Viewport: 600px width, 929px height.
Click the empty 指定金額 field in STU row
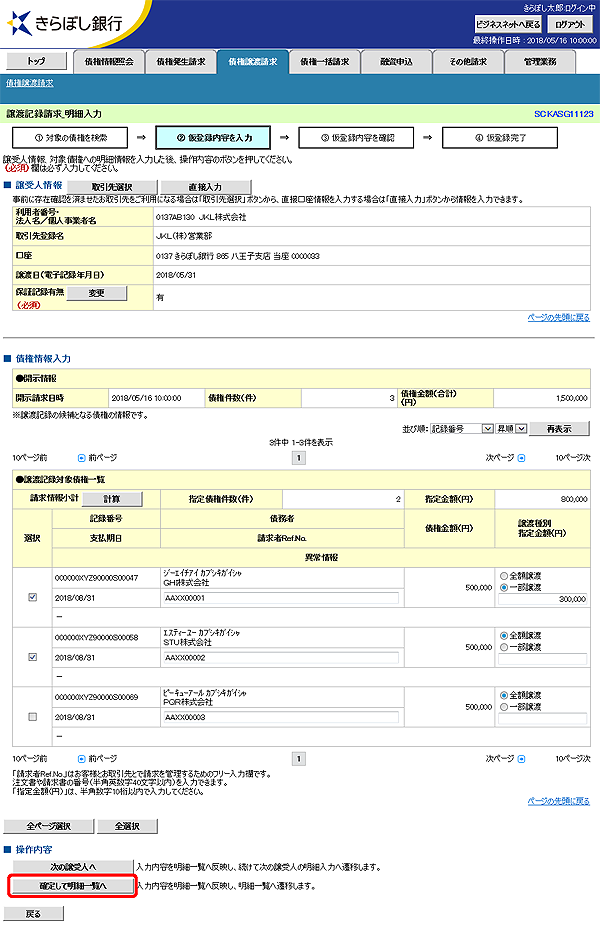tap(543, 659)
